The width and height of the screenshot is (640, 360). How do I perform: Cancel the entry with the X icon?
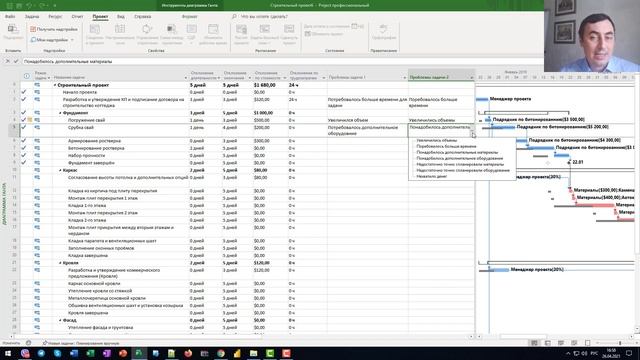click(7, 61)
